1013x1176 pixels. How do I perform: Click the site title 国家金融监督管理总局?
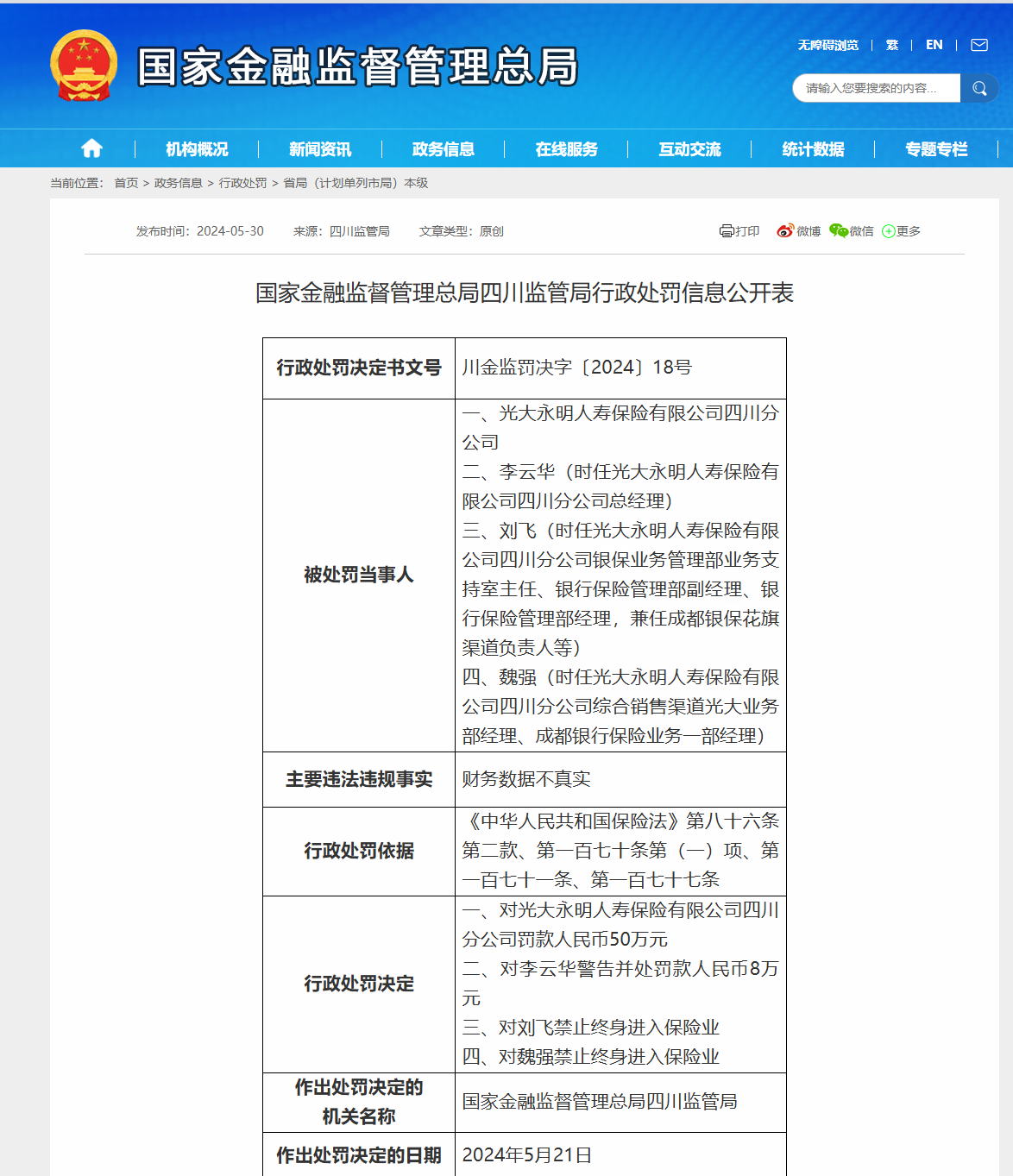[358, 66]
